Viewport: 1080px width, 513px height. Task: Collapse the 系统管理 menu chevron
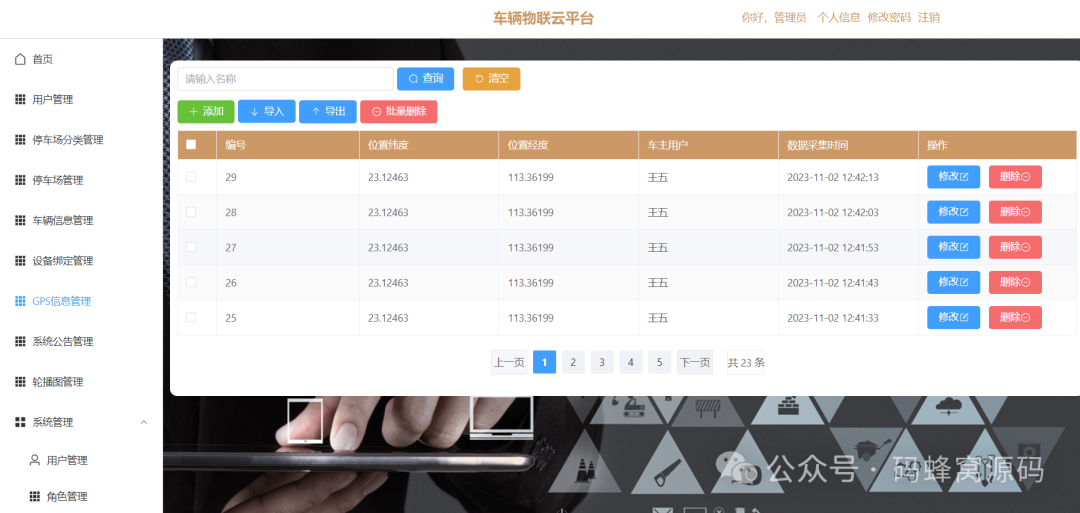click(x=144, y=422)
